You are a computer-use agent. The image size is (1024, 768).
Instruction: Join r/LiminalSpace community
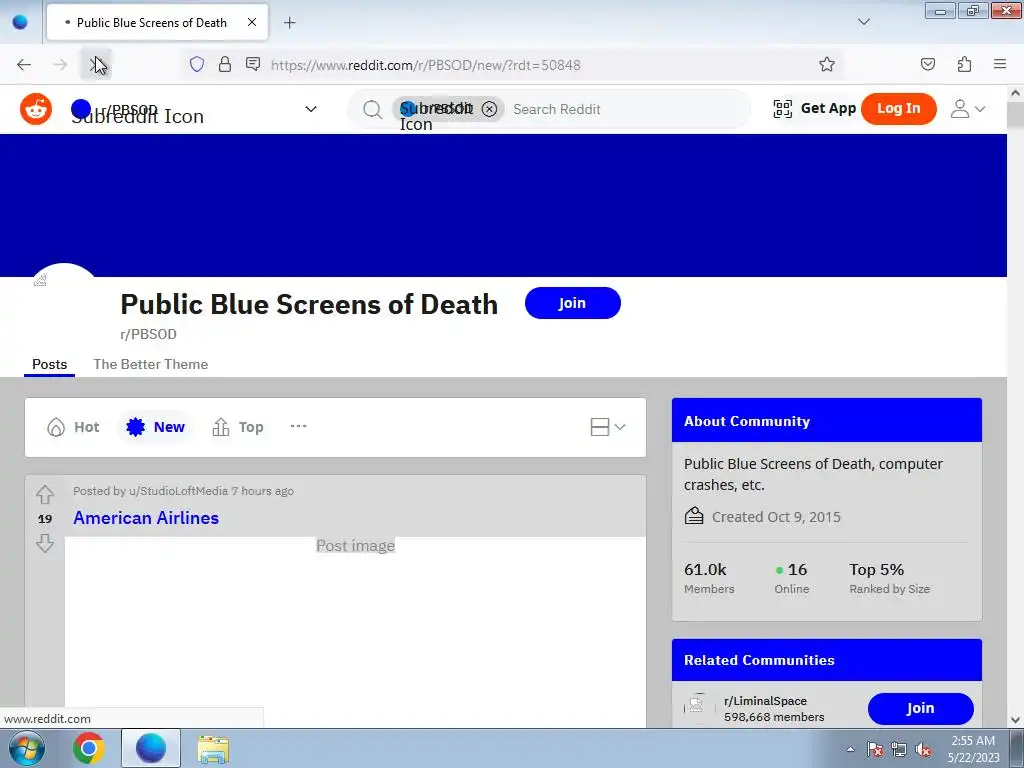point(921,709)
